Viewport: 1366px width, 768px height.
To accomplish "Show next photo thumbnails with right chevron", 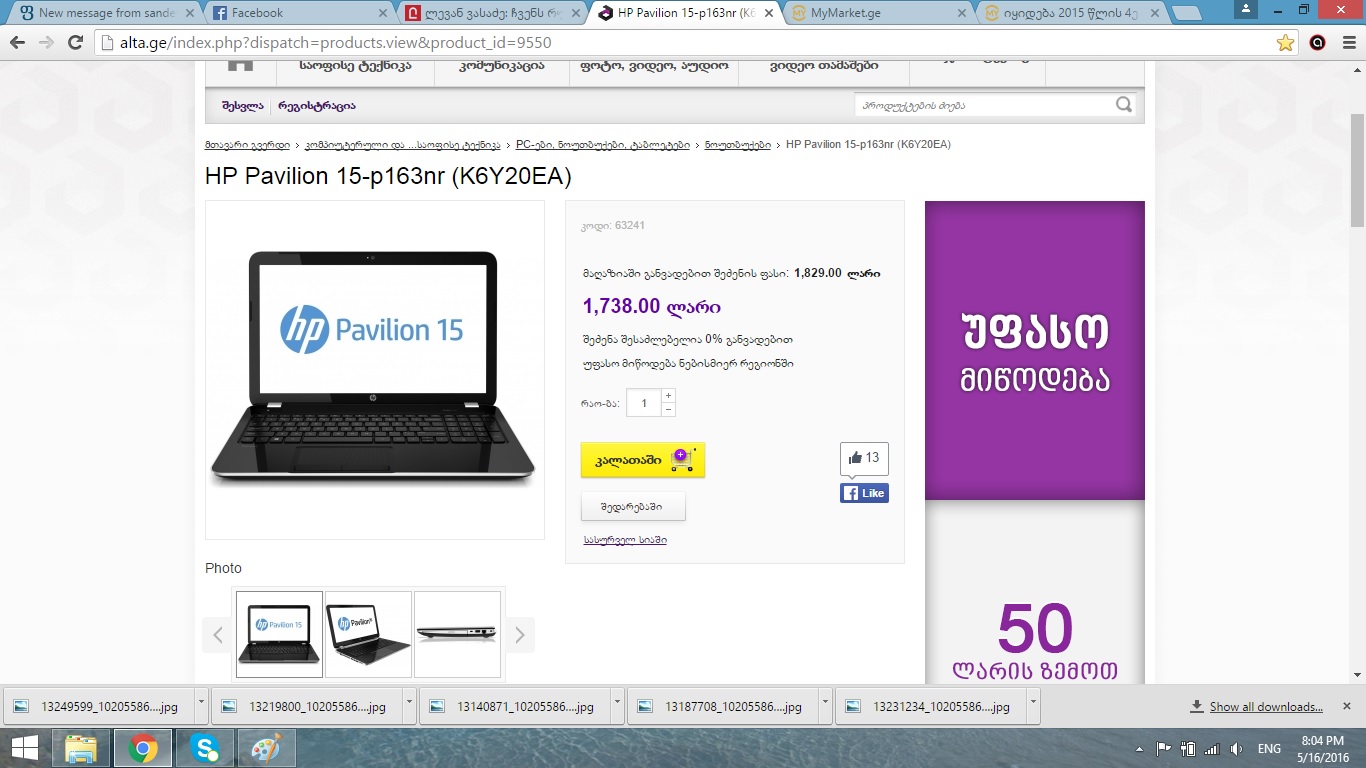I will [x=519, y=634].
